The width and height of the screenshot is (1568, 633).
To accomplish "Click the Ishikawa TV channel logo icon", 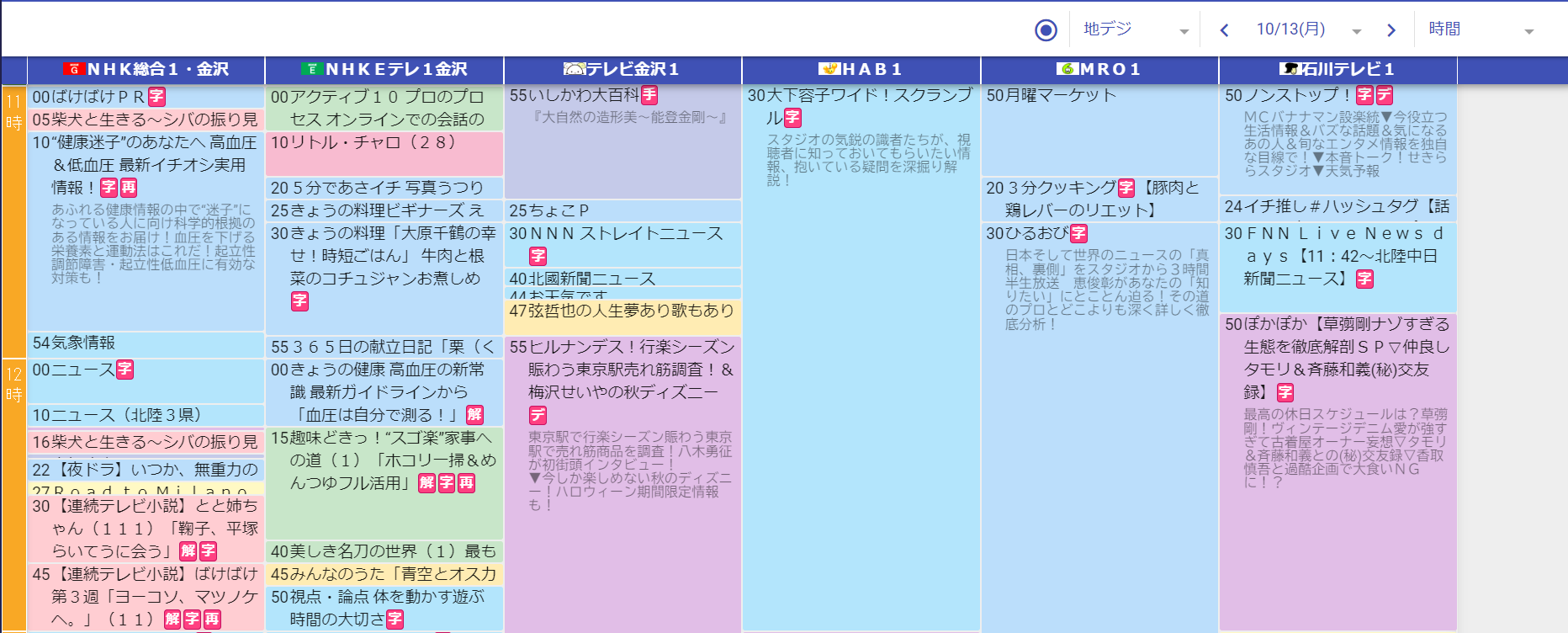I will 1290,69.
